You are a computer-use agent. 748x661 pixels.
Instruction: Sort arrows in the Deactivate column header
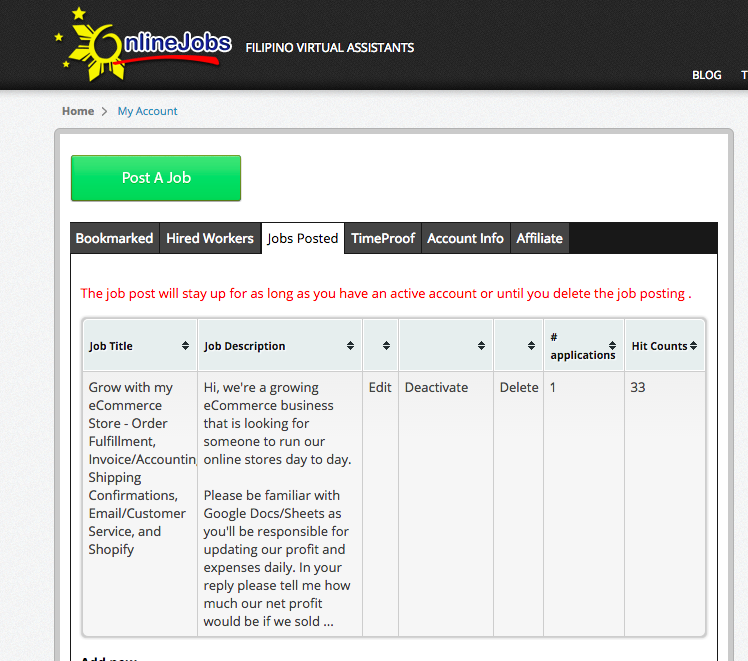coord(481,346)
